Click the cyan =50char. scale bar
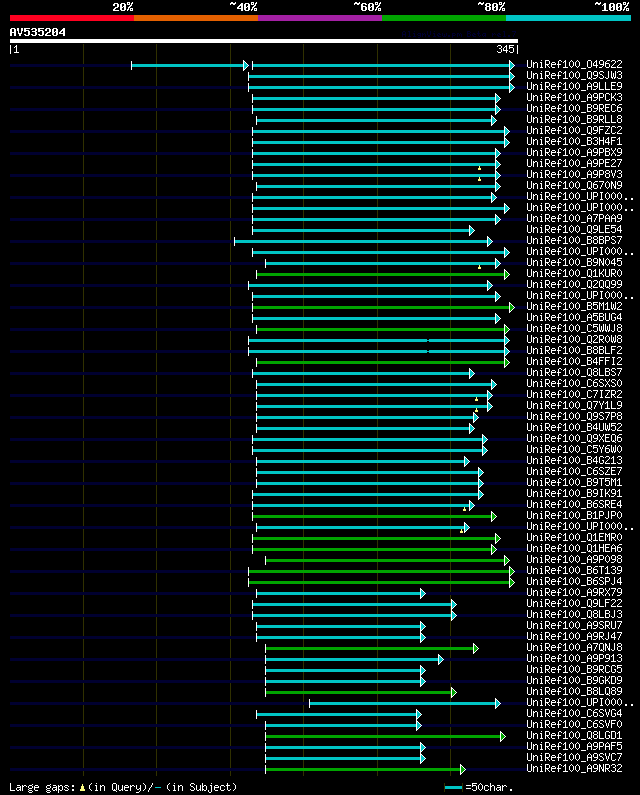This screenshot has width=640, height=795. 453,787
